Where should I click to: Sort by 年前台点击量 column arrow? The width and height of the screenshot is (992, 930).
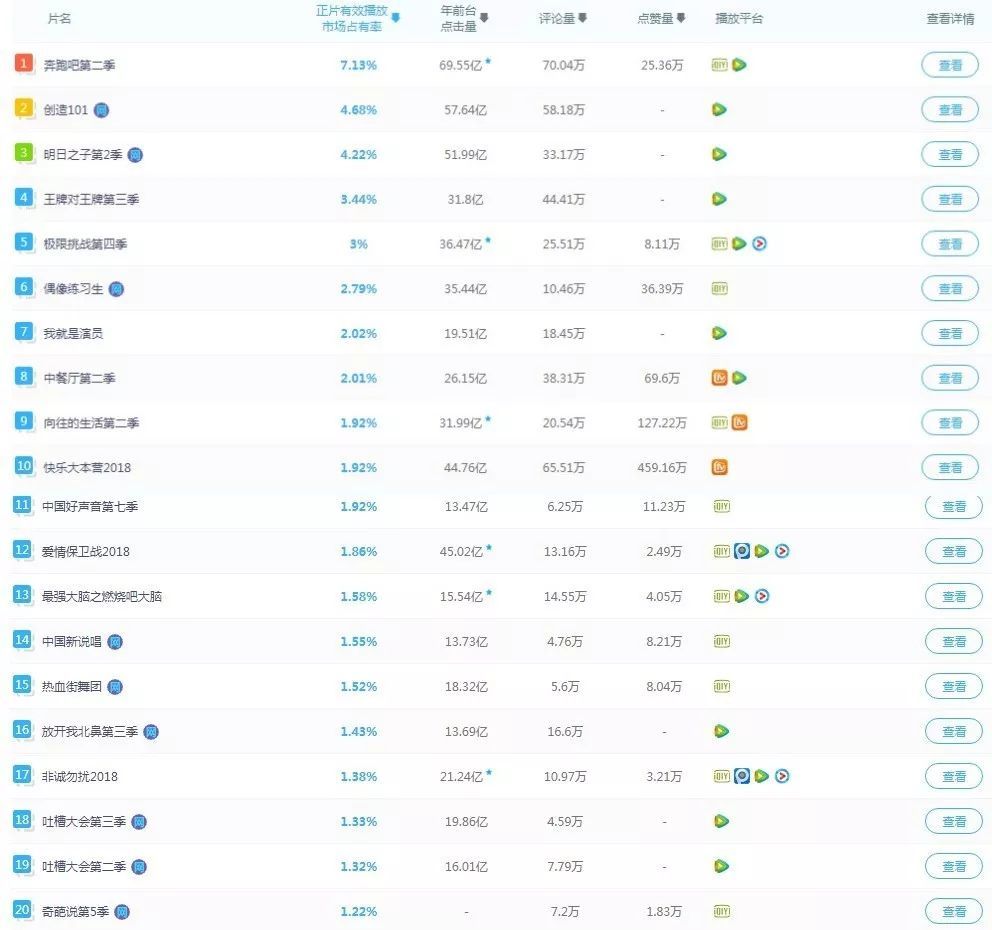[x=484, y=18]
